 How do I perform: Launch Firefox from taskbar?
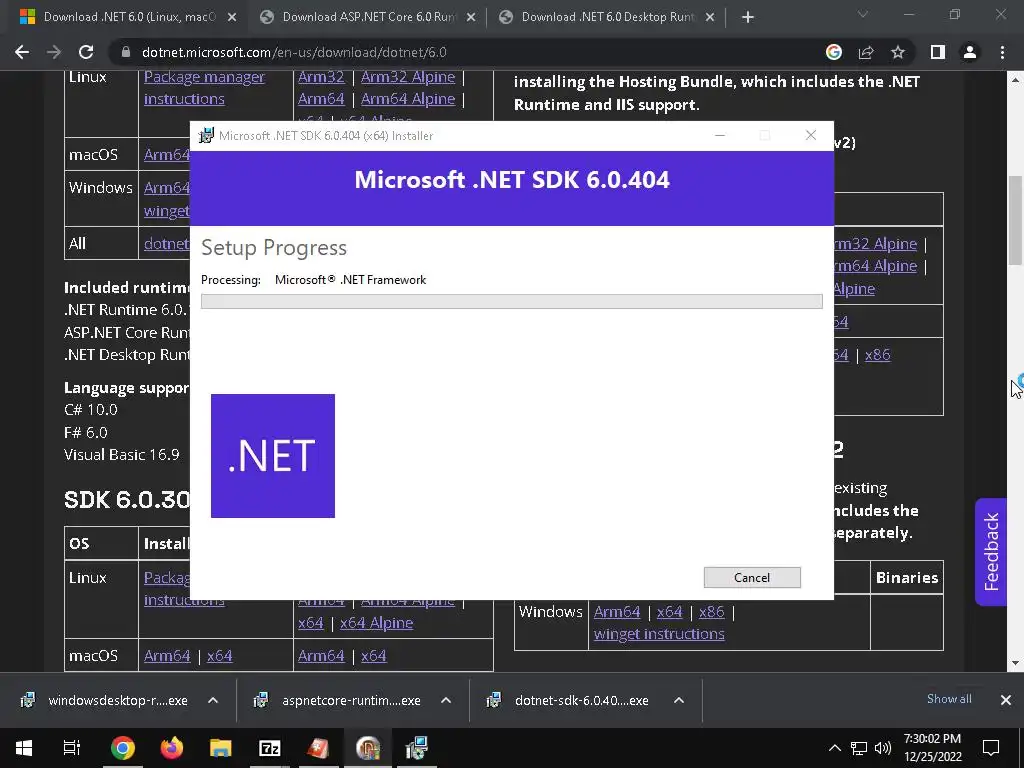coord(172,748)
